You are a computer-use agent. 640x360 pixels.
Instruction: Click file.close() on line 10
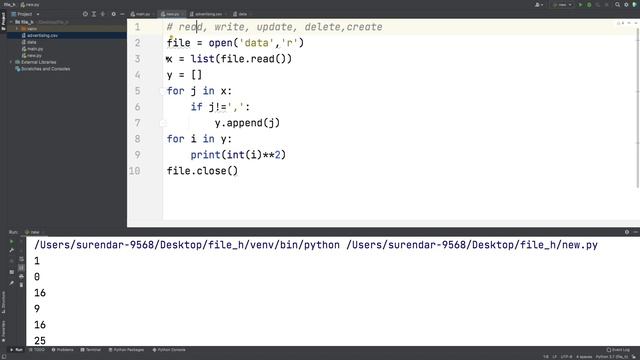coord(202,171)
